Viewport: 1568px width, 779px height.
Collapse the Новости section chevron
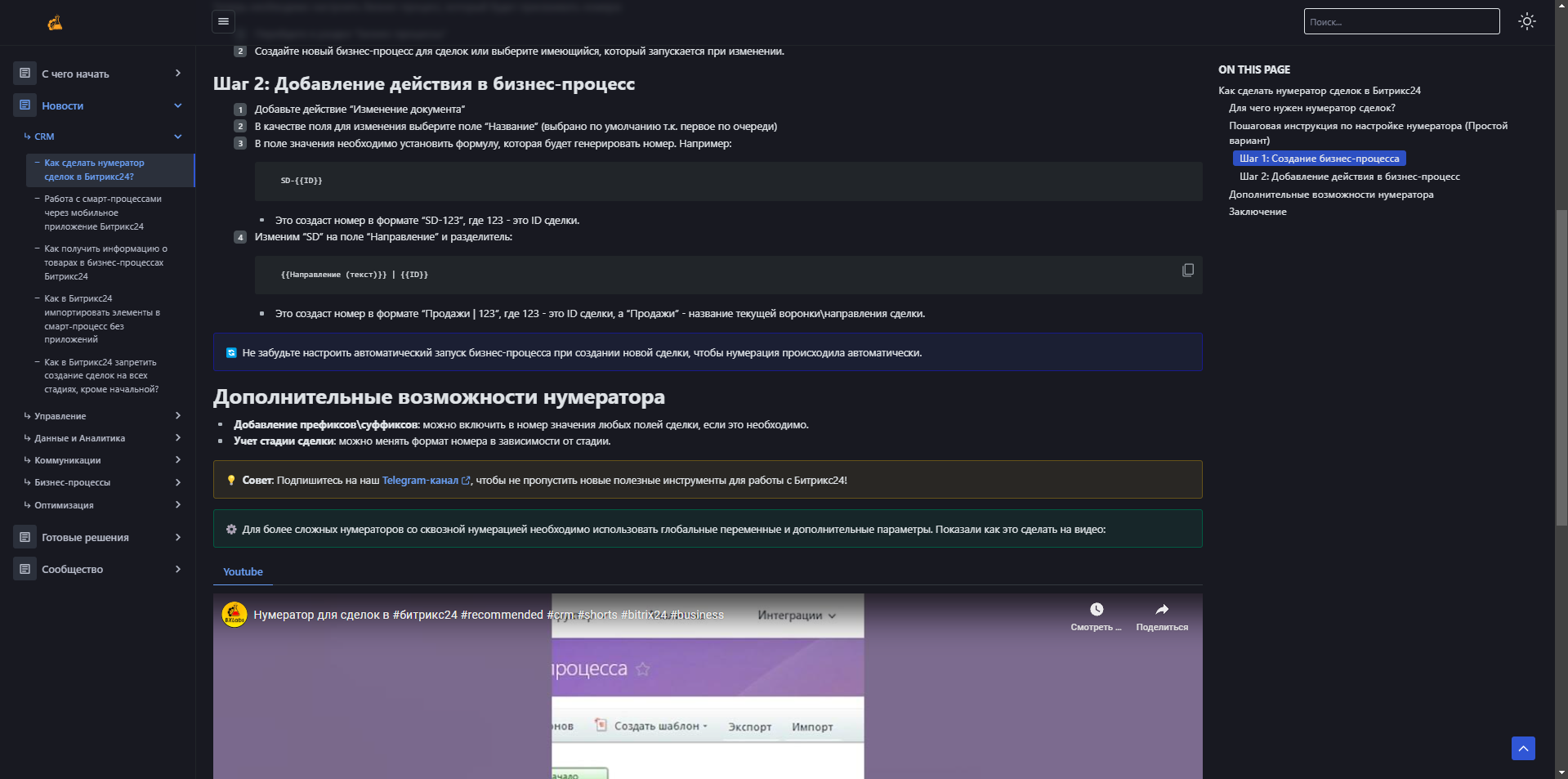coord(178,105)
